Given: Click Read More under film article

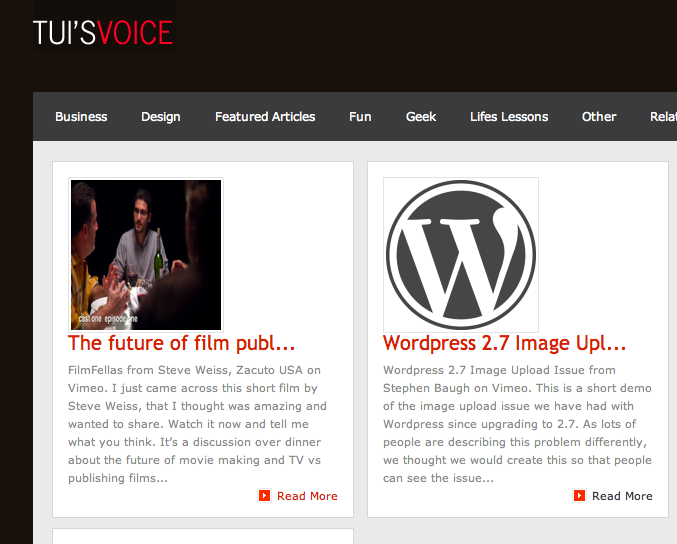Looking at the screenshot, I should pos(307,496).
